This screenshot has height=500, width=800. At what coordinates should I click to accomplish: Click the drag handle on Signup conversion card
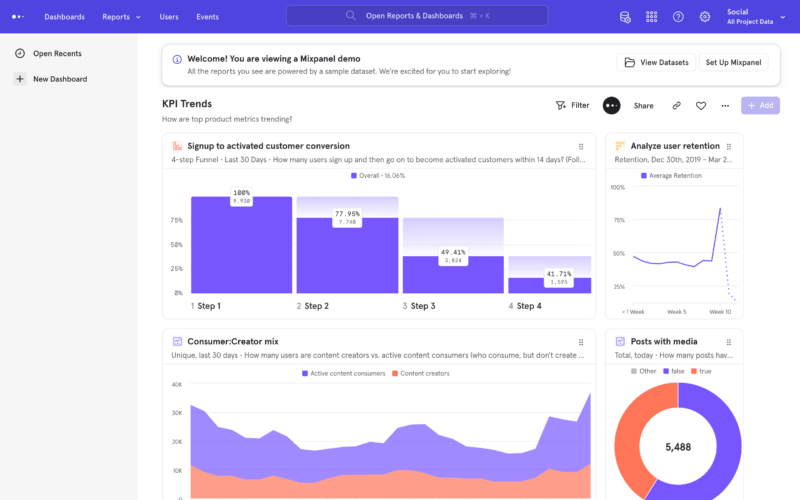(581, 146)
